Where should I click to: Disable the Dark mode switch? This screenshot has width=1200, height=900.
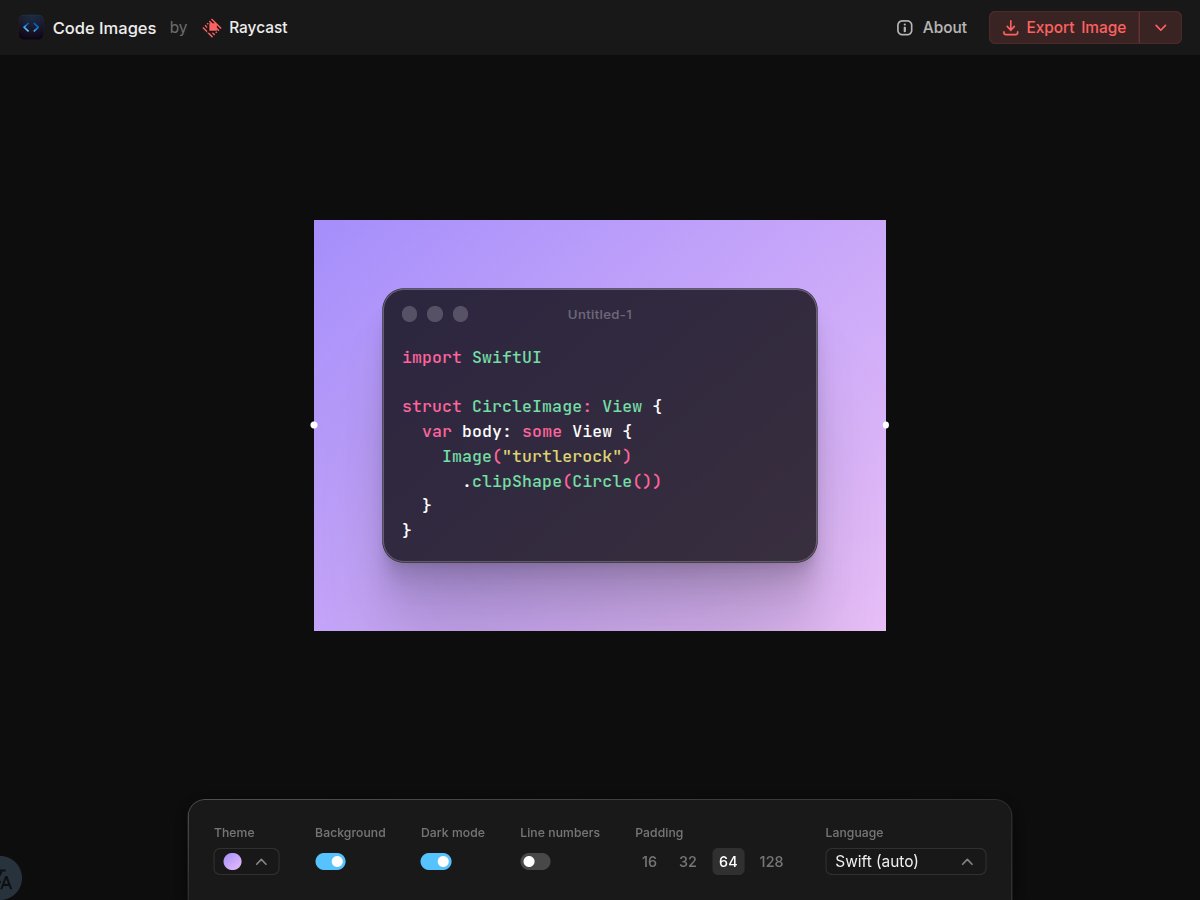436,861
